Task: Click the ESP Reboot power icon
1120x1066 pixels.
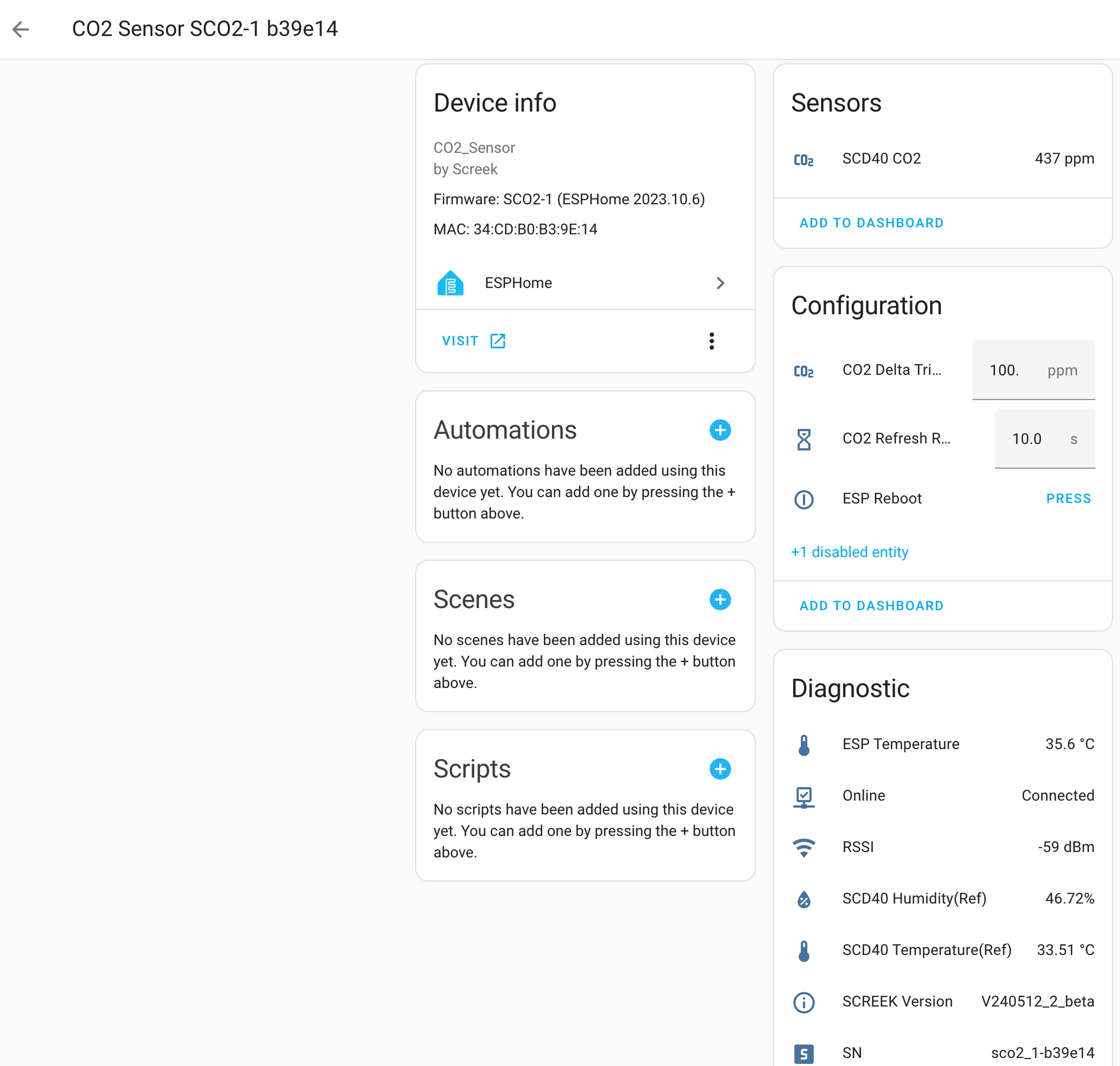Action: (x=803, y=499)
